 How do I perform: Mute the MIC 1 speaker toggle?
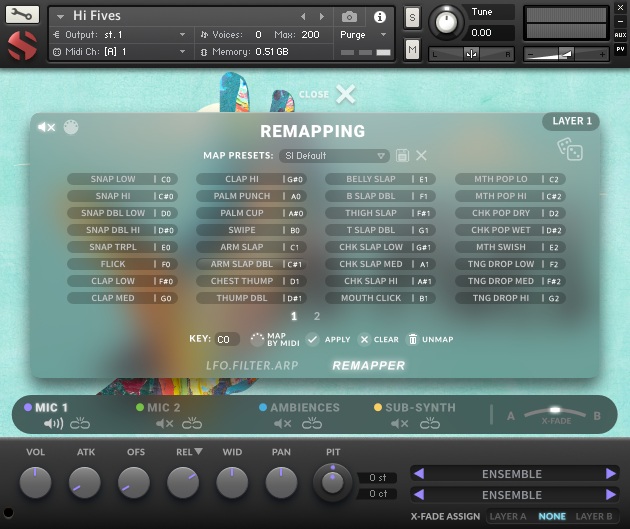53,423
